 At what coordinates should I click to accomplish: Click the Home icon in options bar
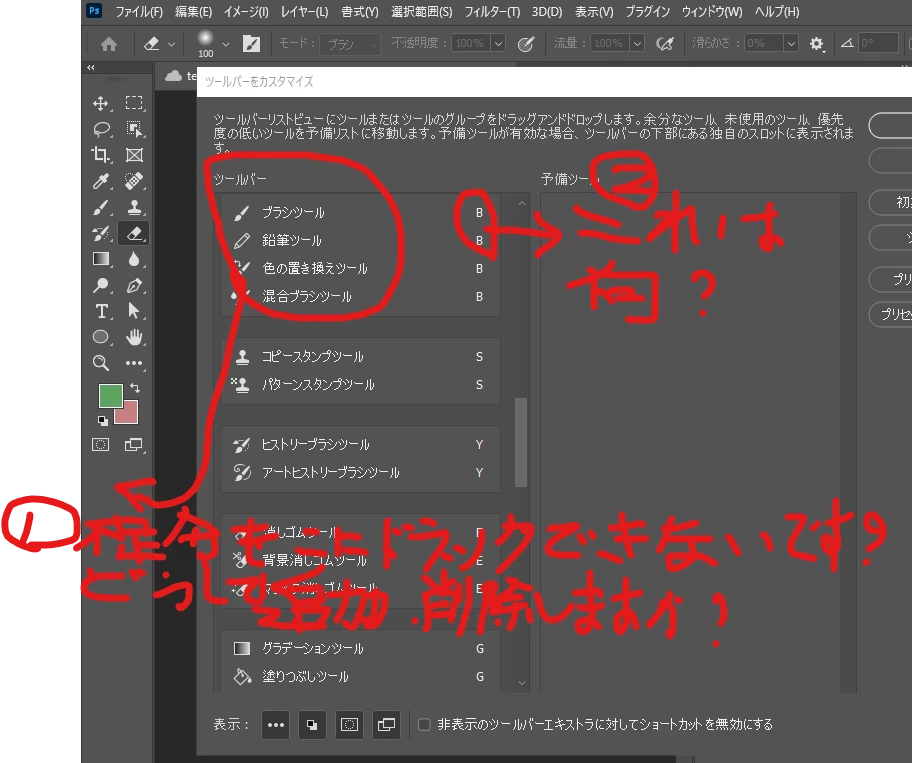click(x=109, y=44)
